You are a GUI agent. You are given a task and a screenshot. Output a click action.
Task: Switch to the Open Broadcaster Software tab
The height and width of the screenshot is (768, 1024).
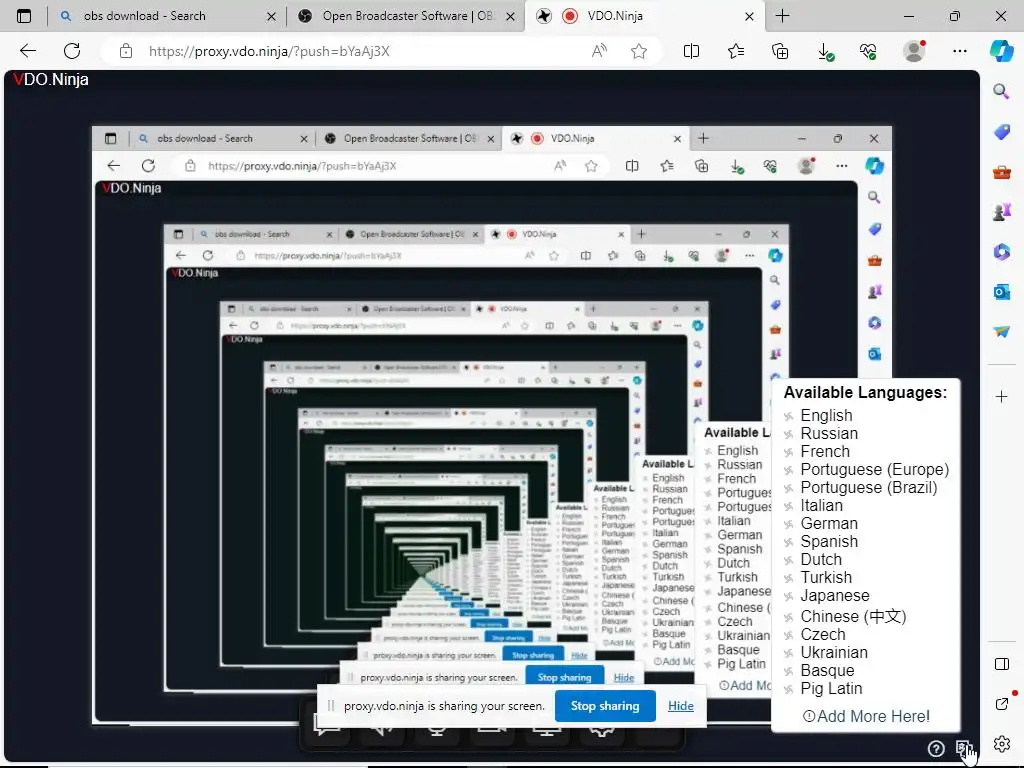408,16
